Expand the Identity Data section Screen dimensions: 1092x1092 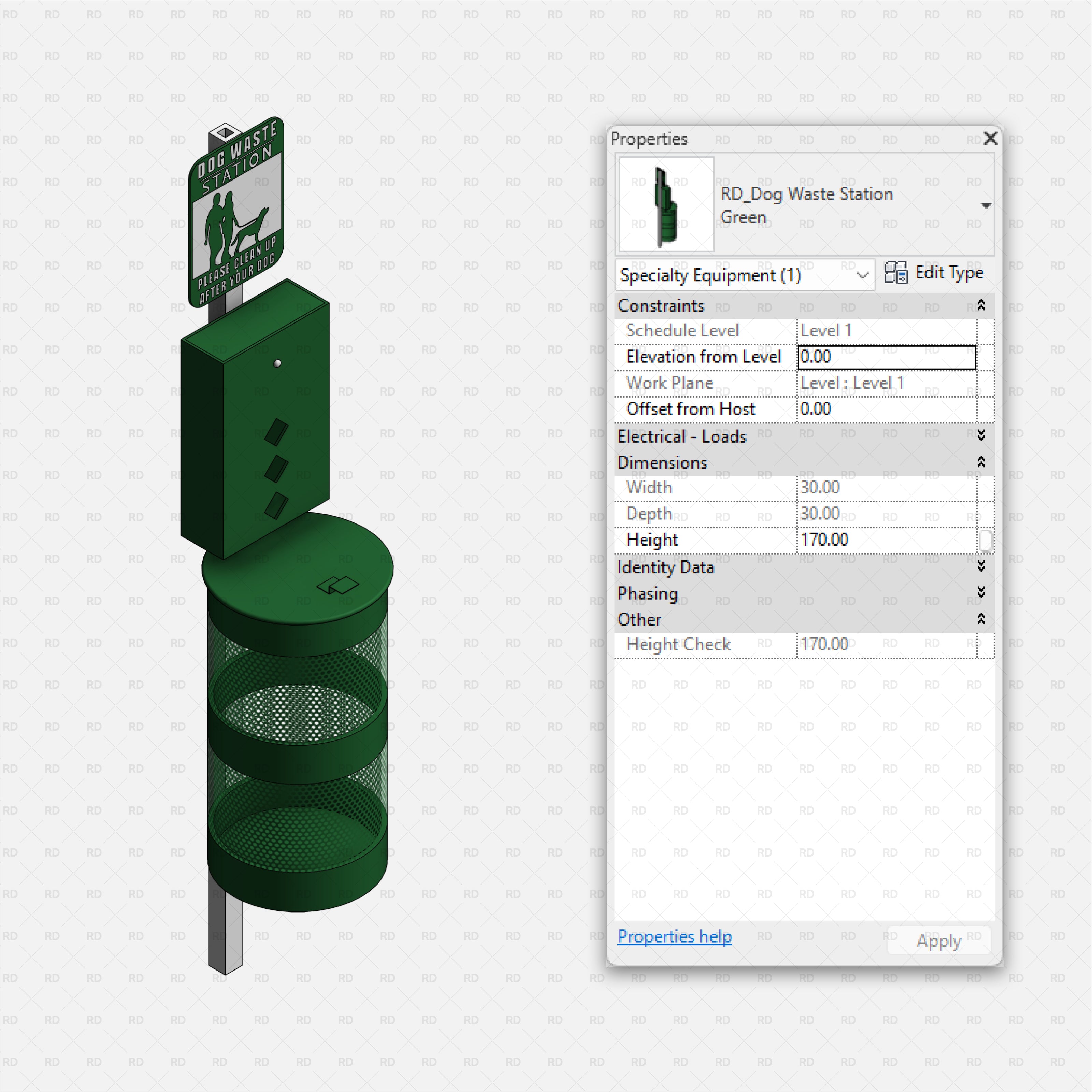coord(982,567)
